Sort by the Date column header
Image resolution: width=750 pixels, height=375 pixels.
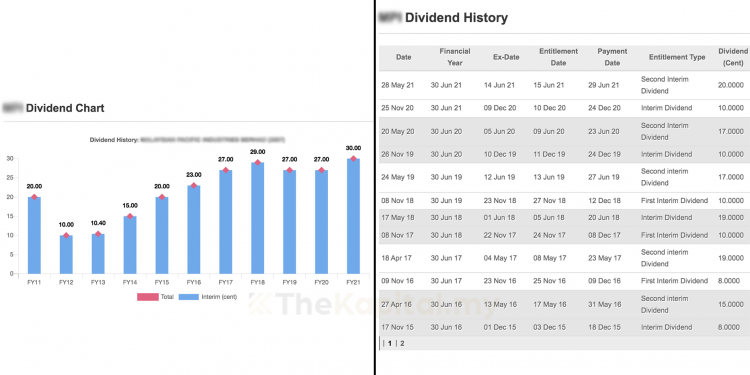coord(404,57)
